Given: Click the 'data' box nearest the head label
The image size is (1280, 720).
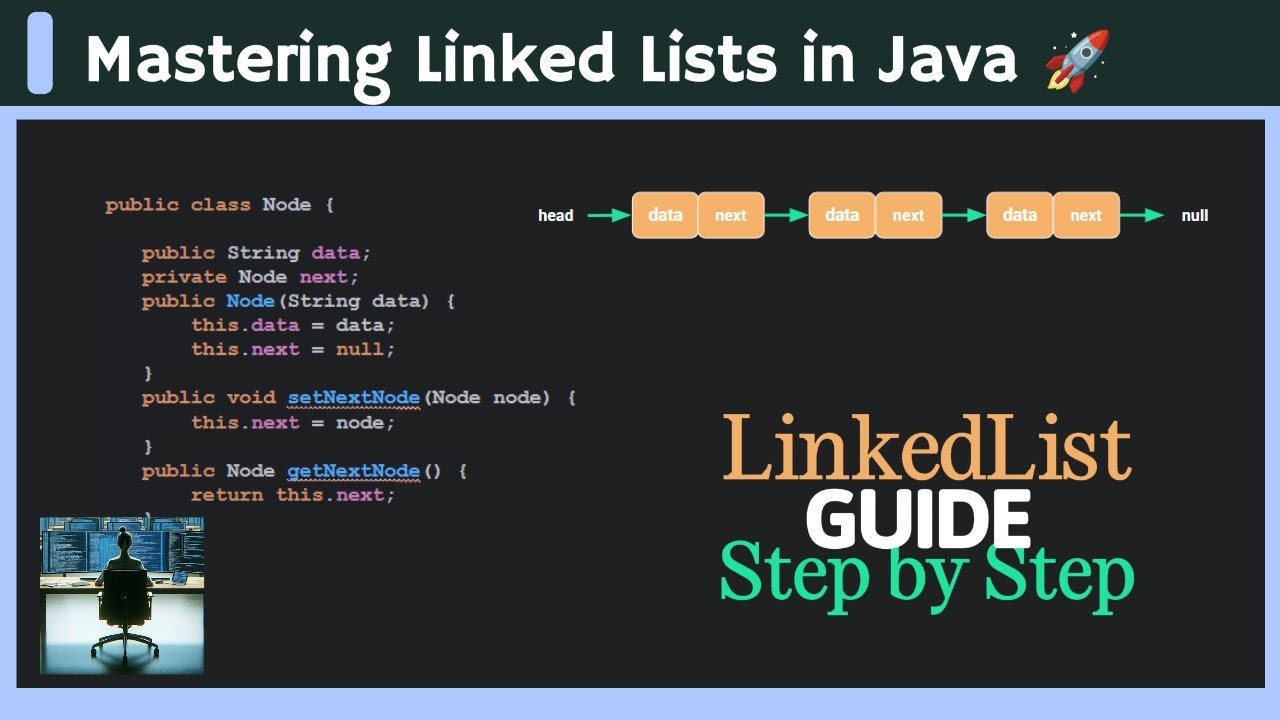Looking at the screenshot, I should click(665, 215).
